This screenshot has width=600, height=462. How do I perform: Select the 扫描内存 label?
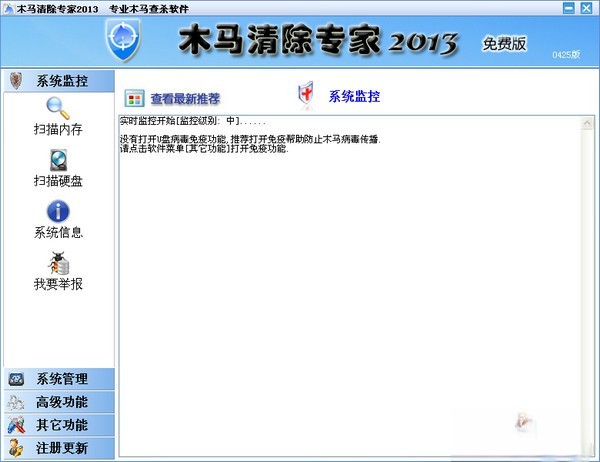(x=58, y=129)
